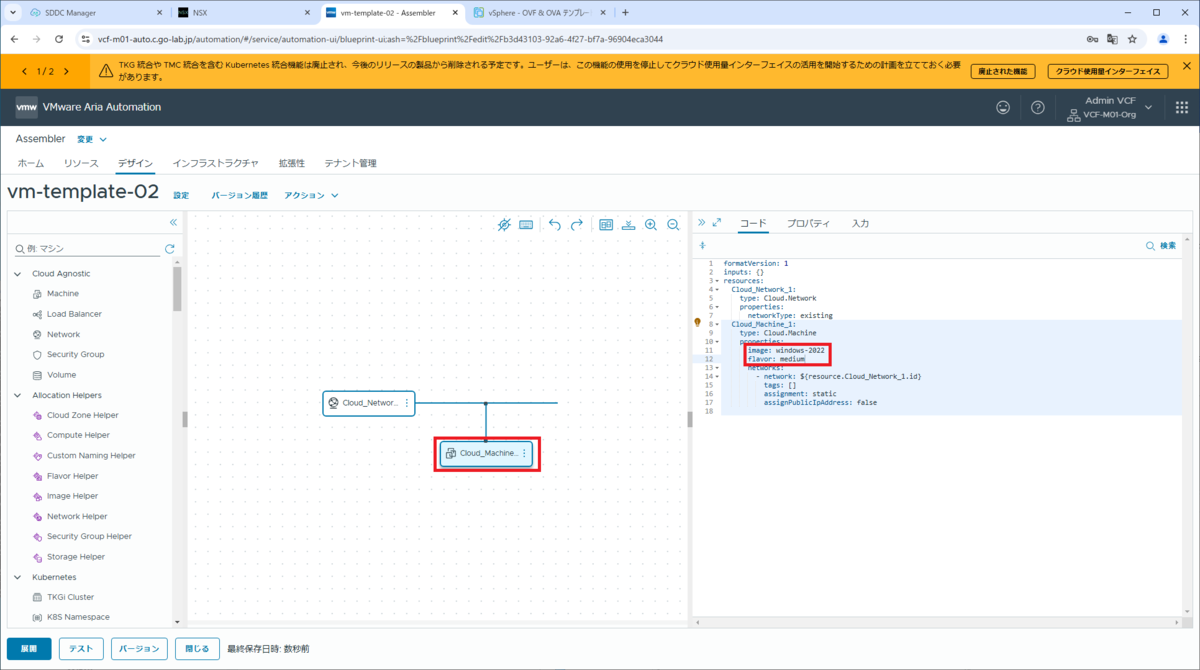The image size is (1200, 670).
Task: Zoom in on the design canvas
Action: 651,225
